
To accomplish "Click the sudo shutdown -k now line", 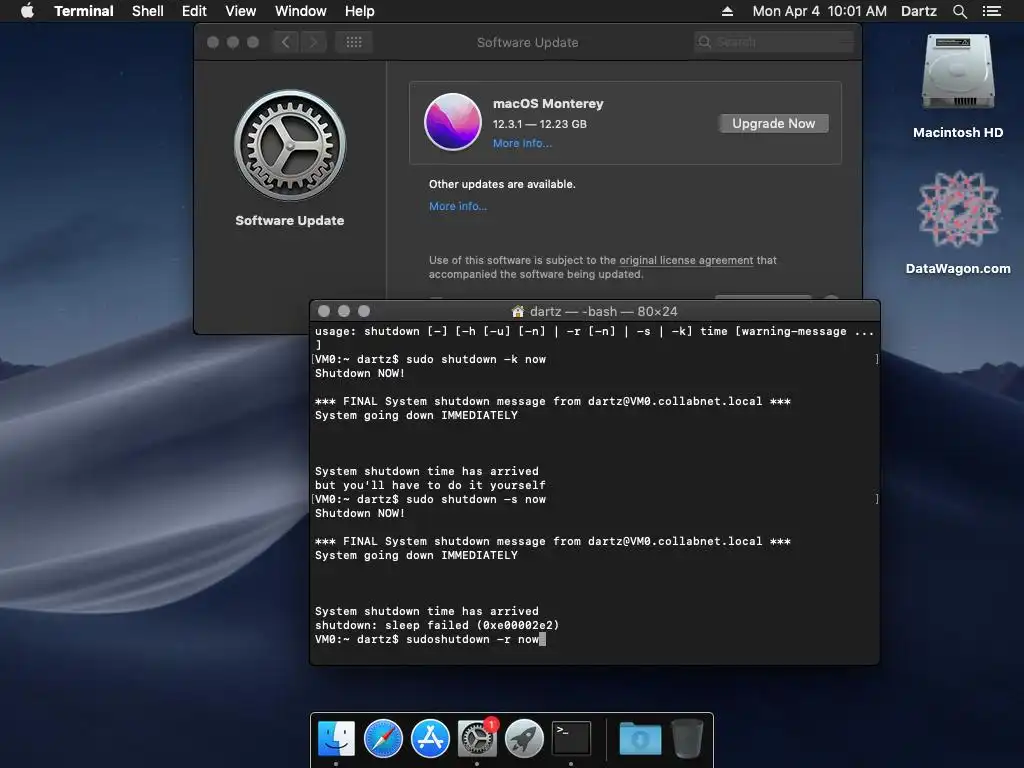I will pyautogui.click(x=430, y=359).
